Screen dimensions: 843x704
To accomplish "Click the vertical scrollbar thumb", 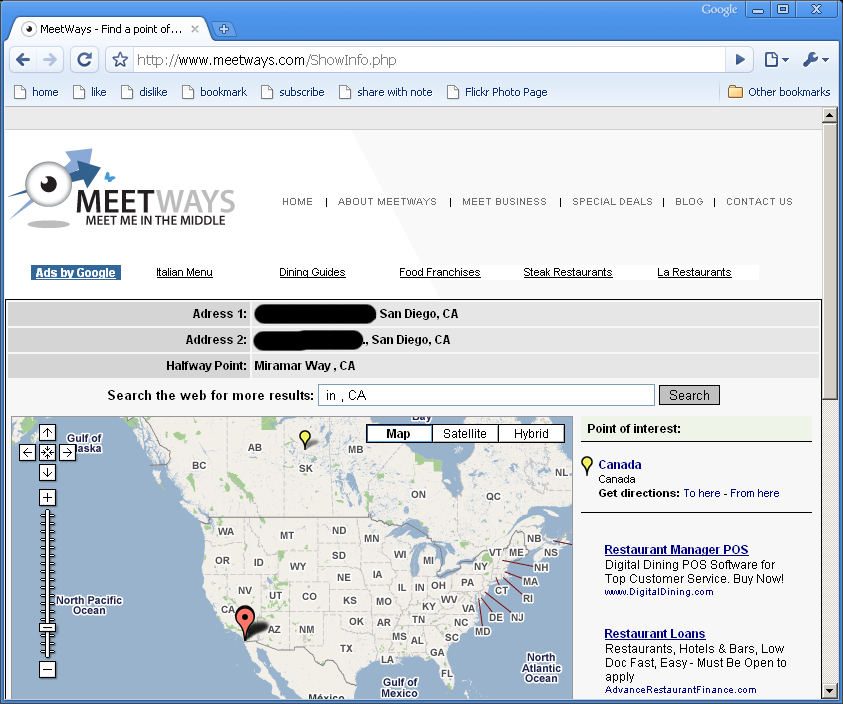I will 830,261.
